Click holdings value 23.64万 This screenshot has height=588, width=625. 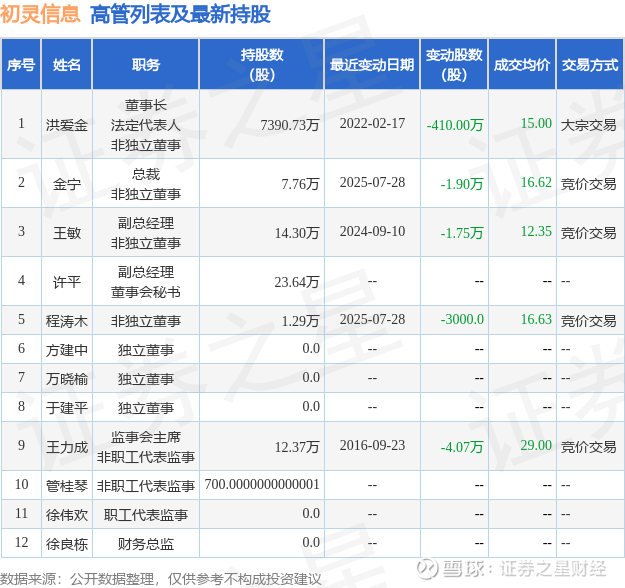(297, 282)
